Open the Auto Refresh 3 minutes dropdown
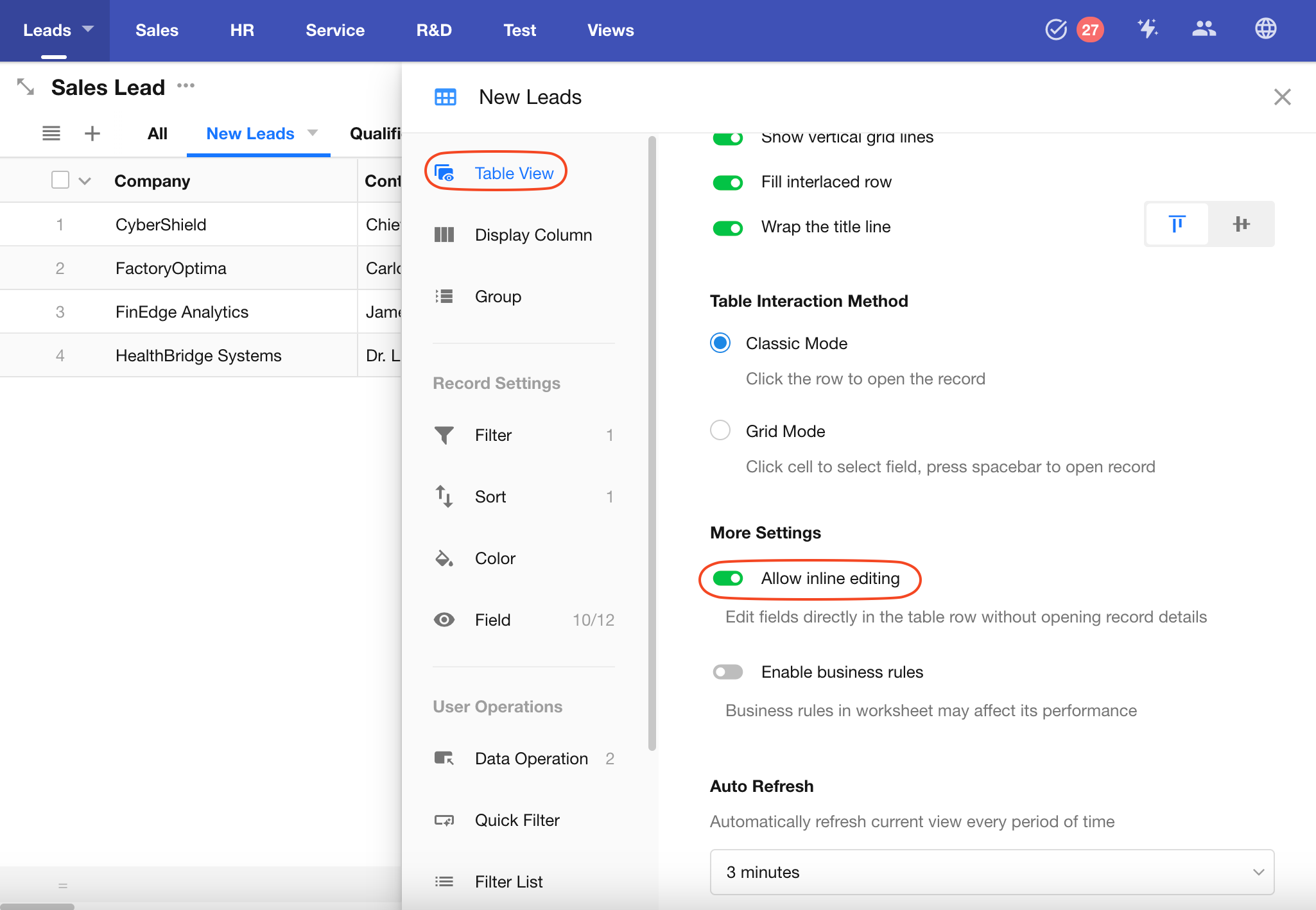 click(992, 872)
